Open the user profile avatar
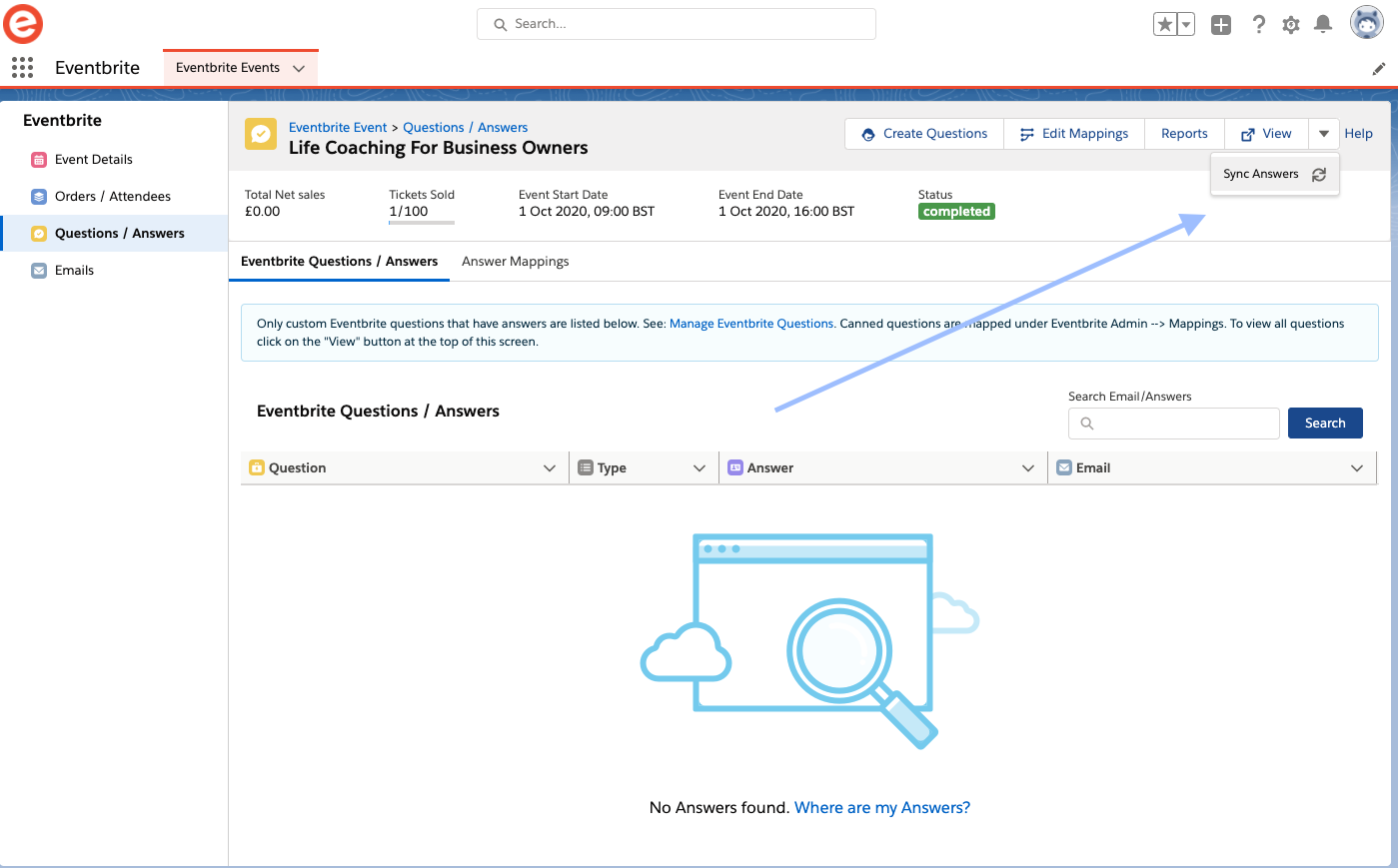Viewport: 1398px width, 868px height. click(x=1367, y=22)
